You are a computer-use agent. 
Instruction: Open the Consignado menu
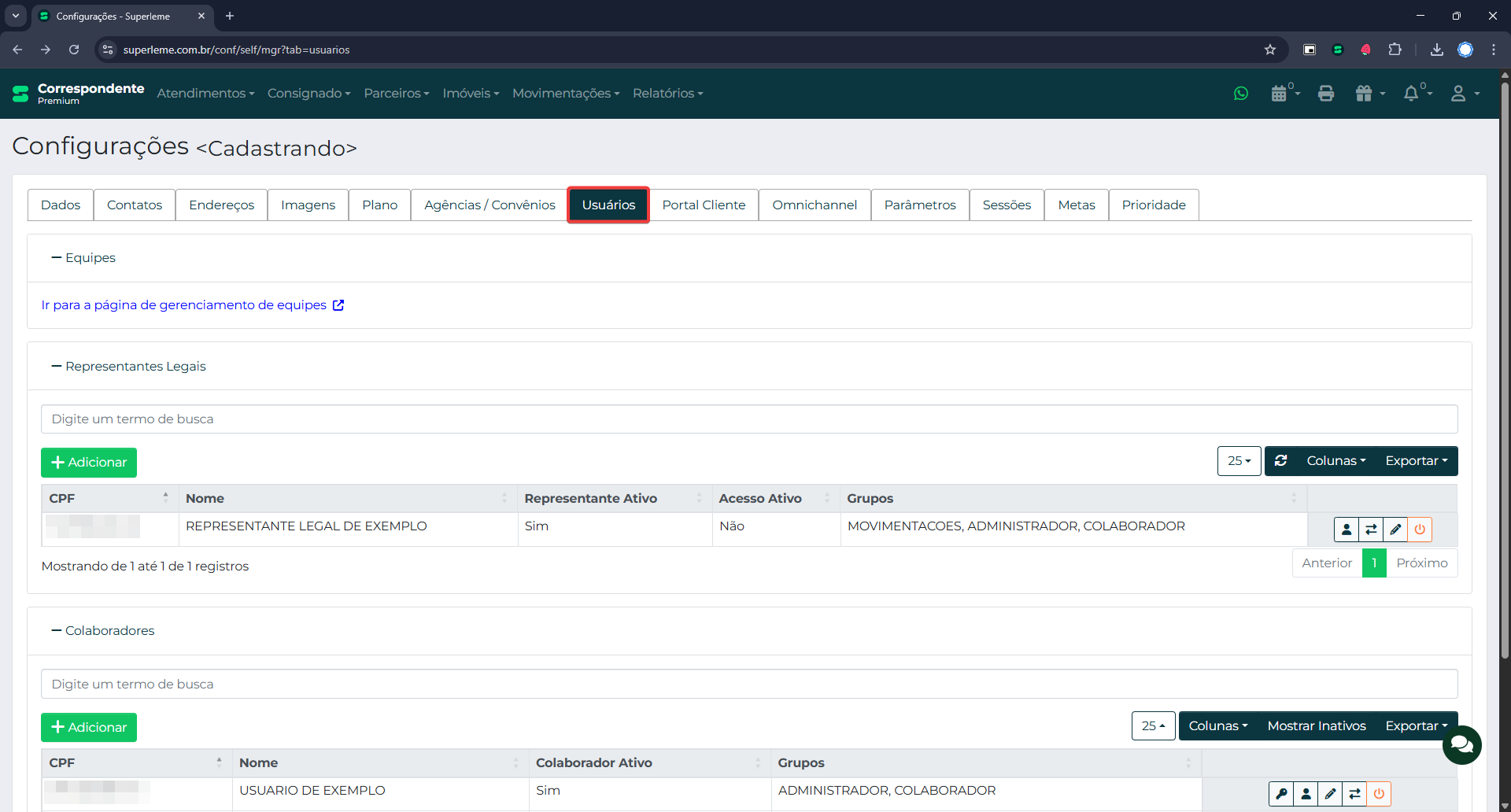308,94
